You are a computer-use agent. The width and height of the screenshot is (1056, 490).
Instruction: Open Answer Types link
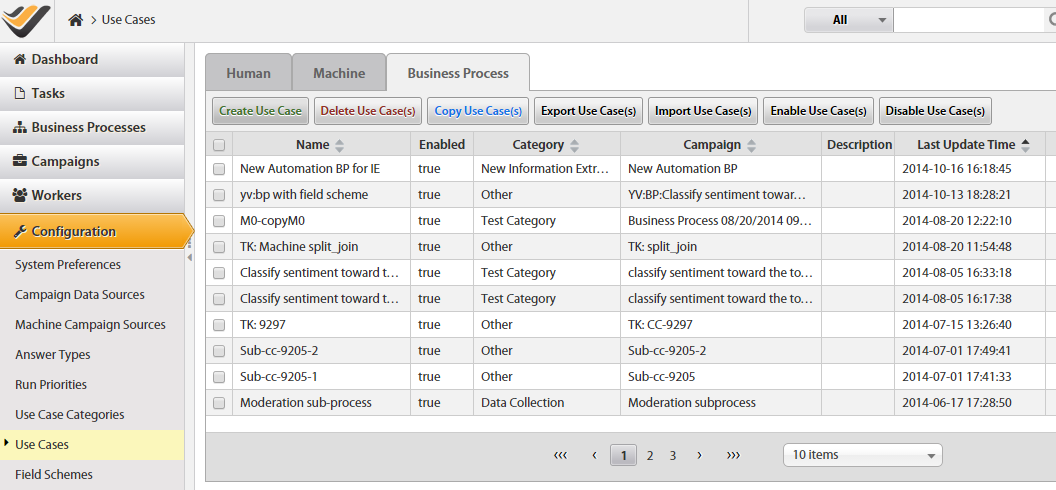53,355
